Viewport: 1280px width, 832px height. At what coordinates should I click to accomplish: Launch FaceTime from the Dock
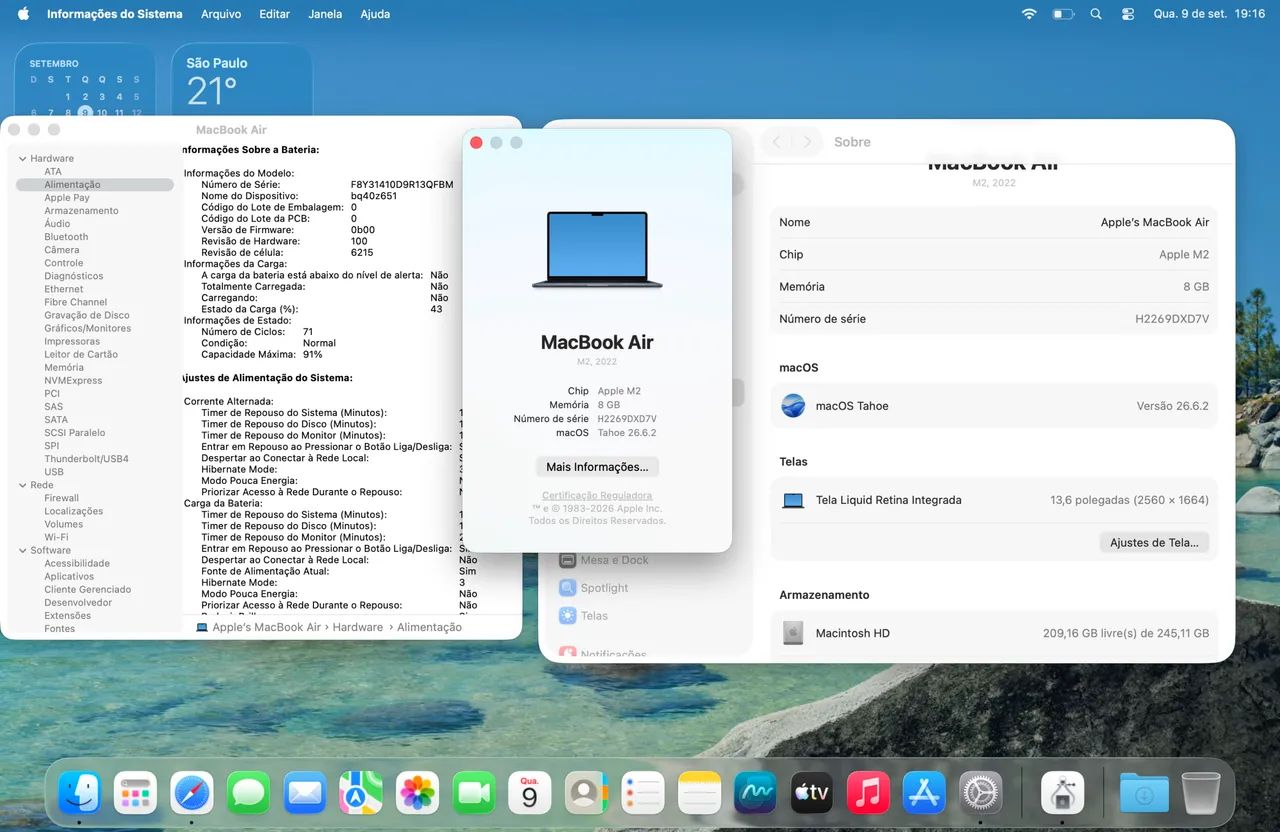coord(474,793)
